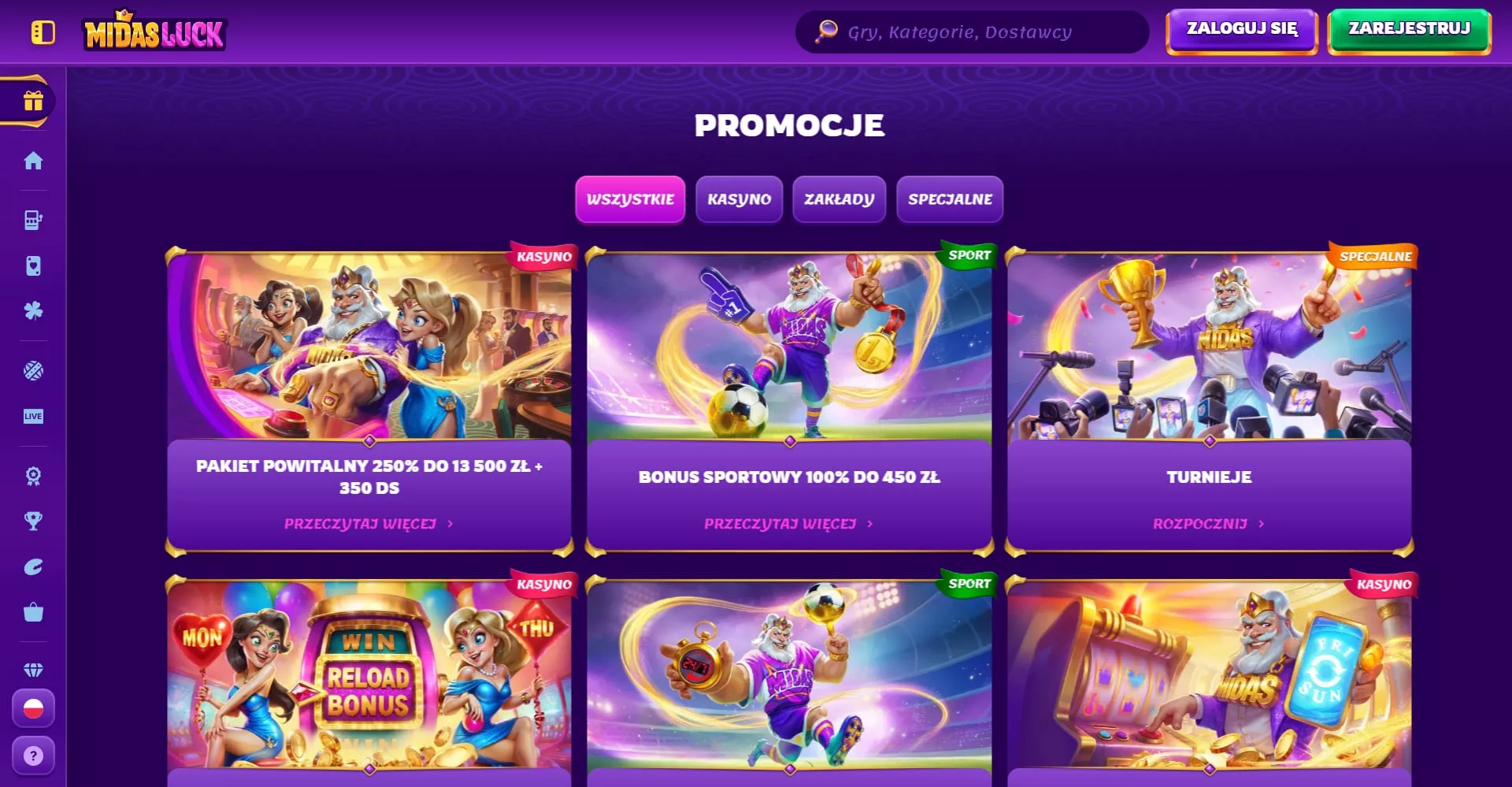Switch to the Zakłady tab
The height and width of the screenshot is (787, 1512).
tap(839, 199)
